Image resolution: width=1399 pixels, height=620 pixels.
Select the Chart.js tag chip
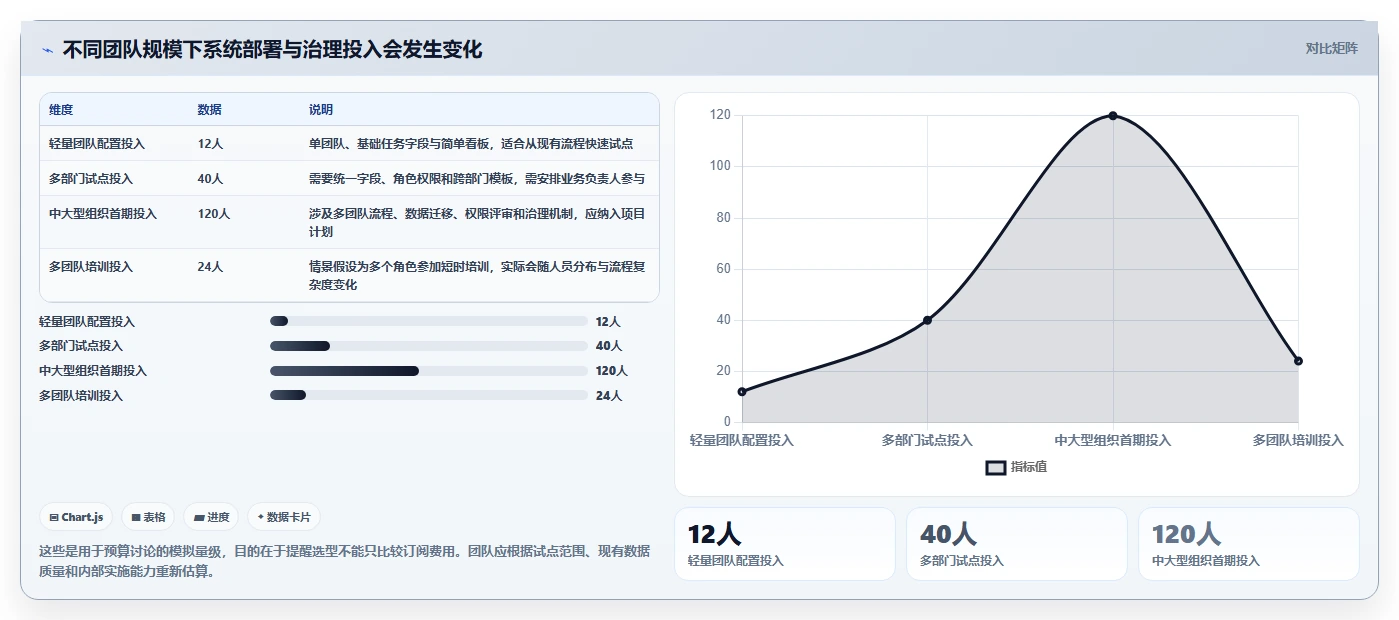click(77, 517)
